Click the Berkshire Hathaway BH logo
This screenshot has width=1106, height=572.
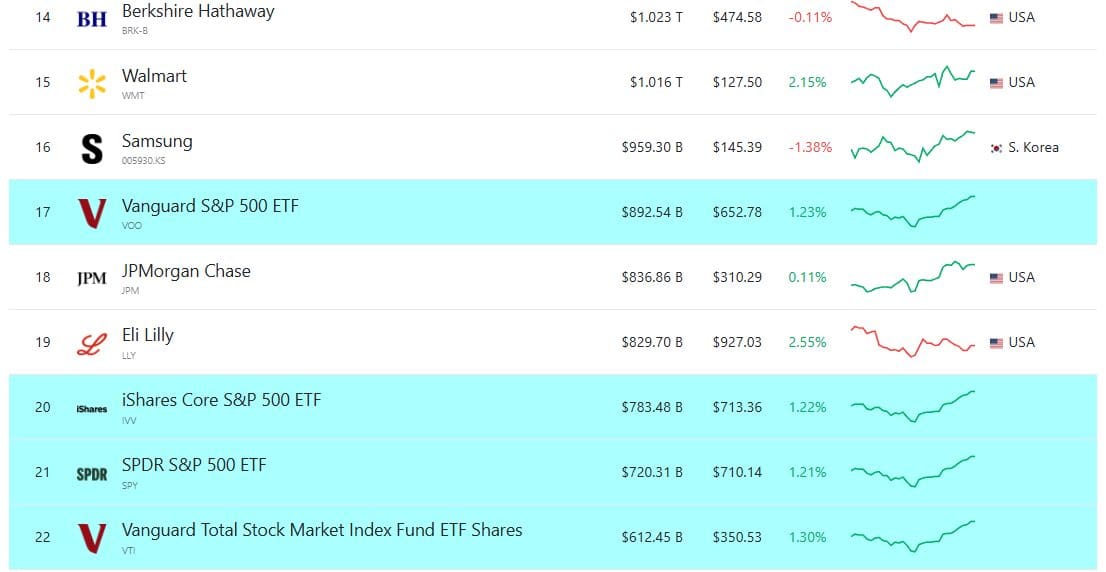(92, 19)
